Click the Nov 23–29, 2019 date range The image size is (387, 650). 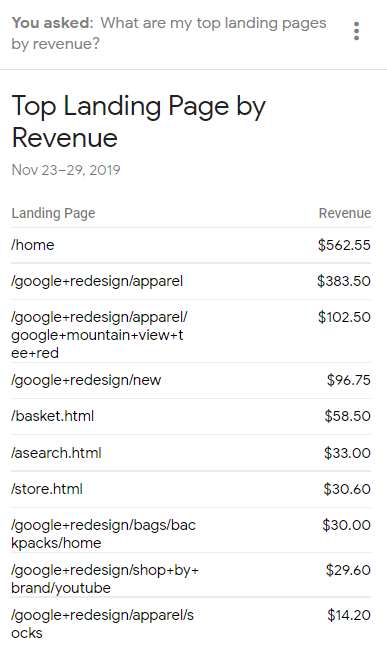[x=66, y=170]
